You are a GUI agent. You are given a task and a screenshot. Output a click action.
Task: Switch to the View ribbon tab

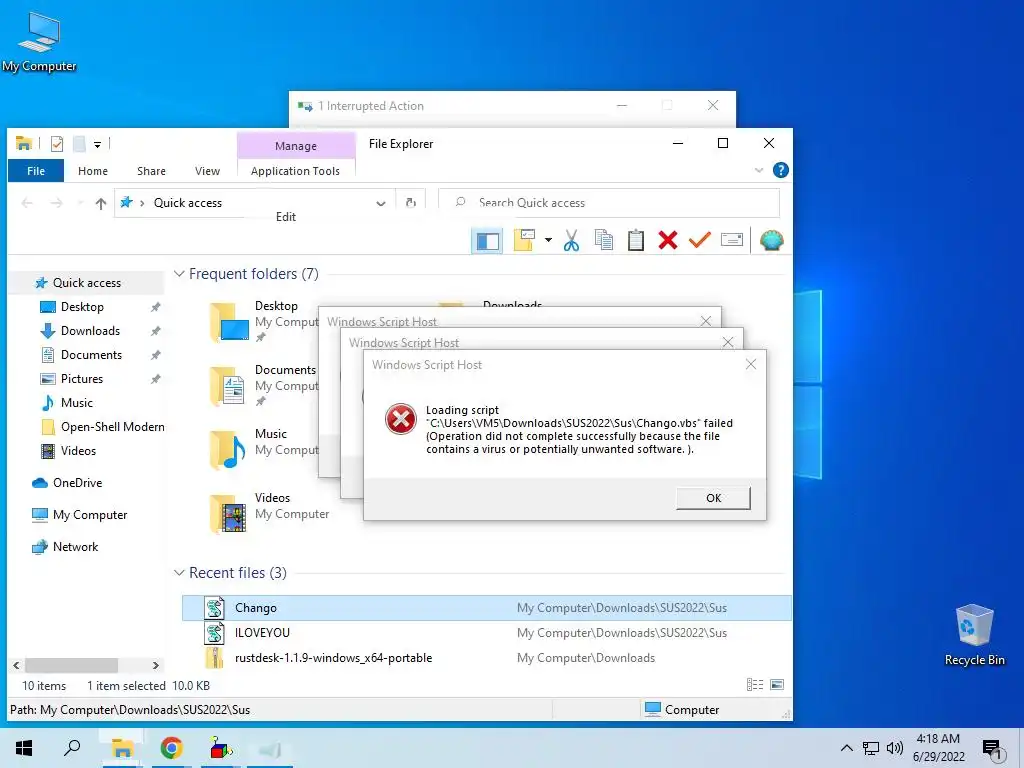coord(207,171)
